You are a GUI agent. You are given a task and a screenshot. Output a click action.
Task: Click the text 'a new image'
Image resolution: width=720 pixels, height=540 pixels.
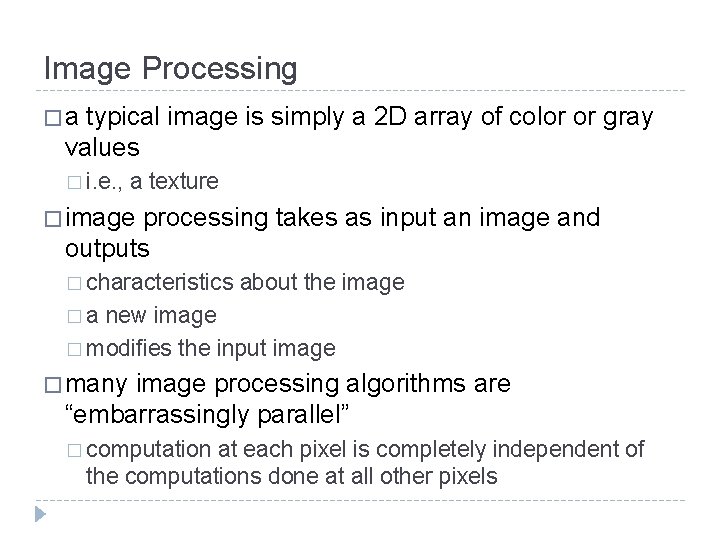click(x=151, y=316)
